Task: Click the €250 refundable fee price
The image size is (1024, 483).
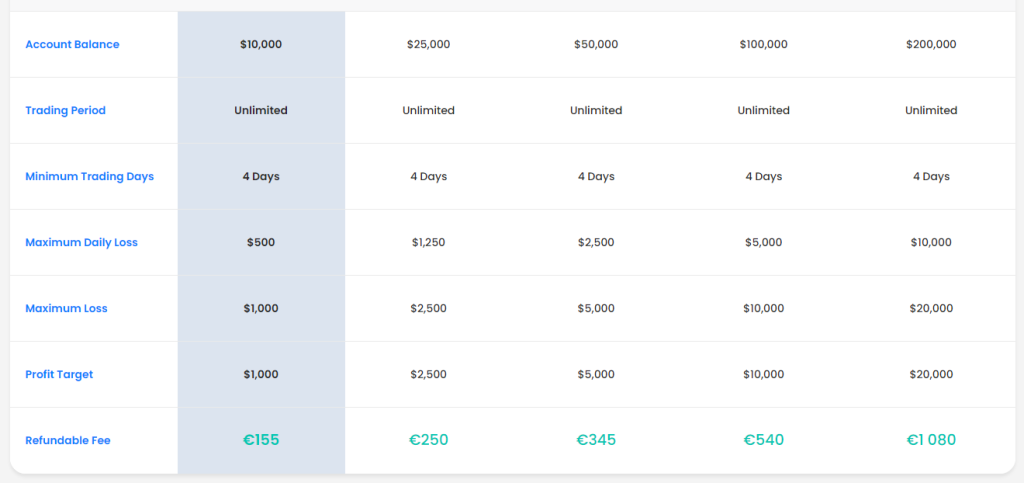Action: point(428,439)
